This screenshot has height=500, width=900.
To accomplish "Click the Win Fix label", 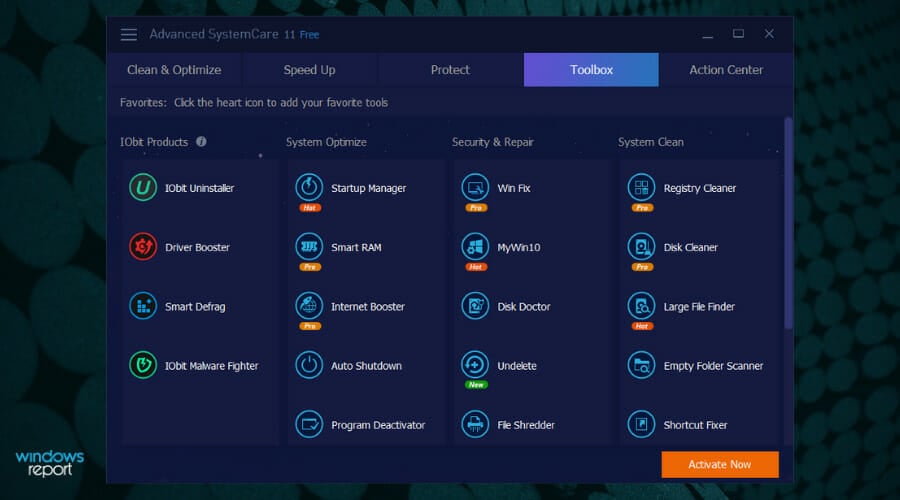I will click(514, 188).
